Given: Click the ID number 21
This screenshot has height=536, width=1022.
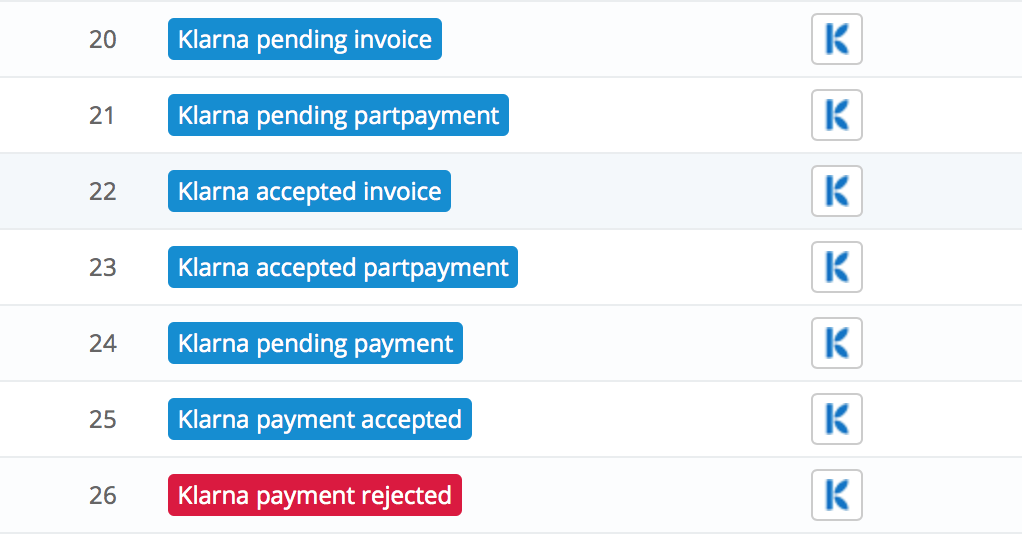Looking at the screenshot, I should [102, 116].
